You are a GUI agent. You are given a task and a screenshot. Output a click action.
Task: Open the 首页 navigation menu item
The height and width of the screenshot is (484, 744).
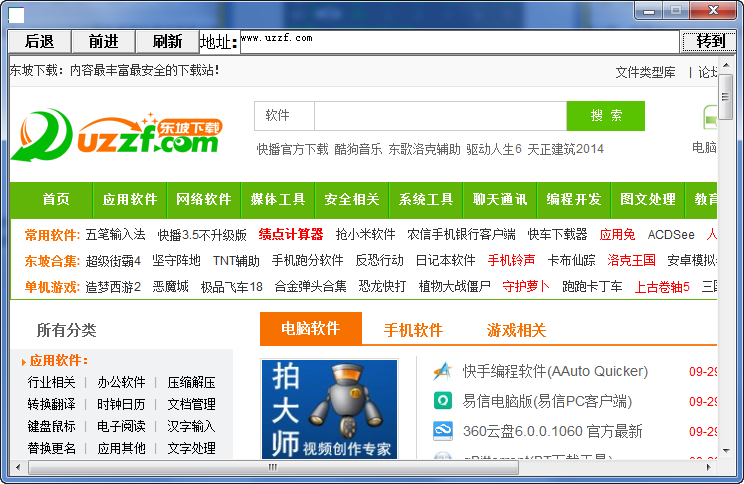point(56,199)
